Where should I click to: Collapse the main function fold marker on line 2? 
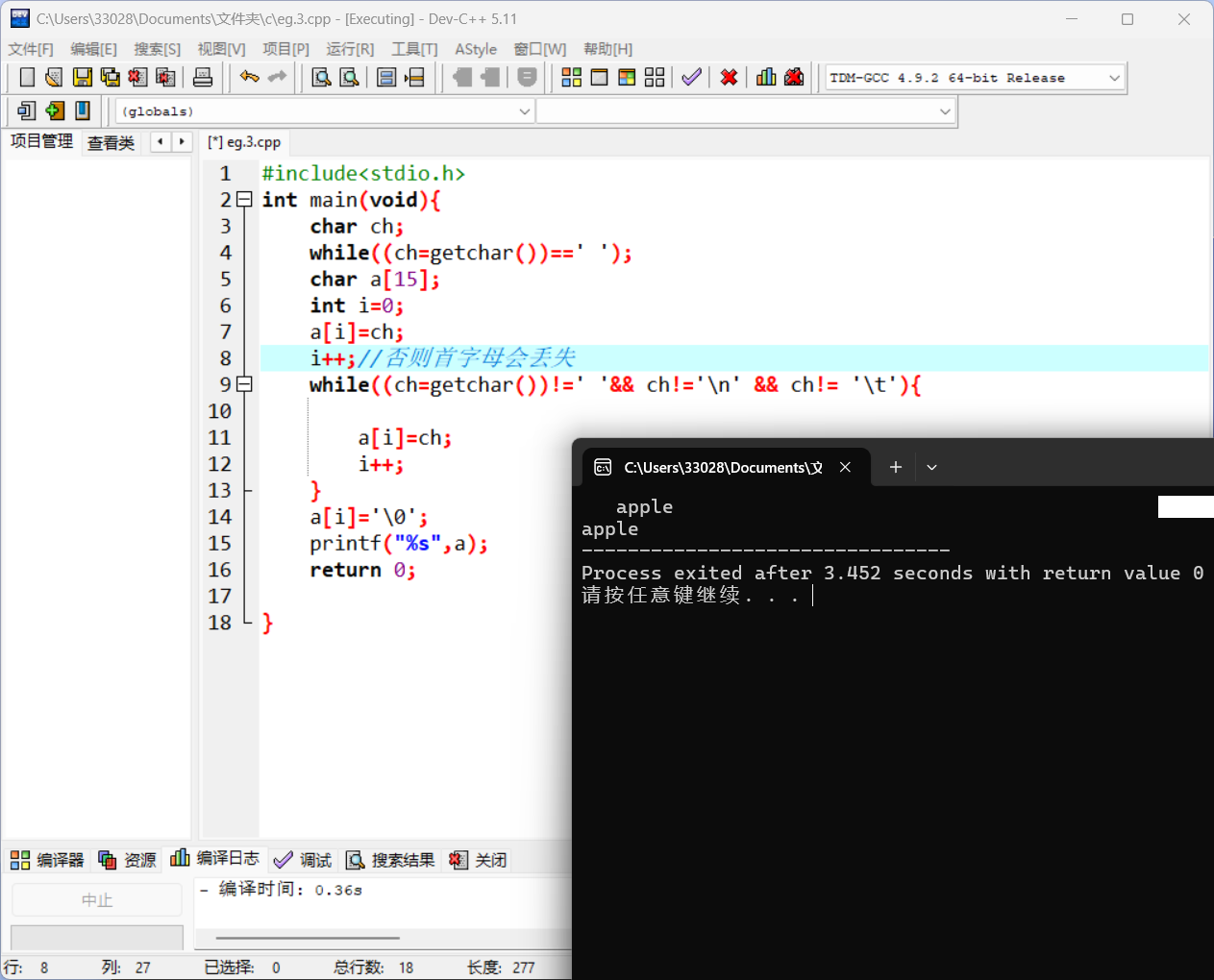click(x=244, y=200)
